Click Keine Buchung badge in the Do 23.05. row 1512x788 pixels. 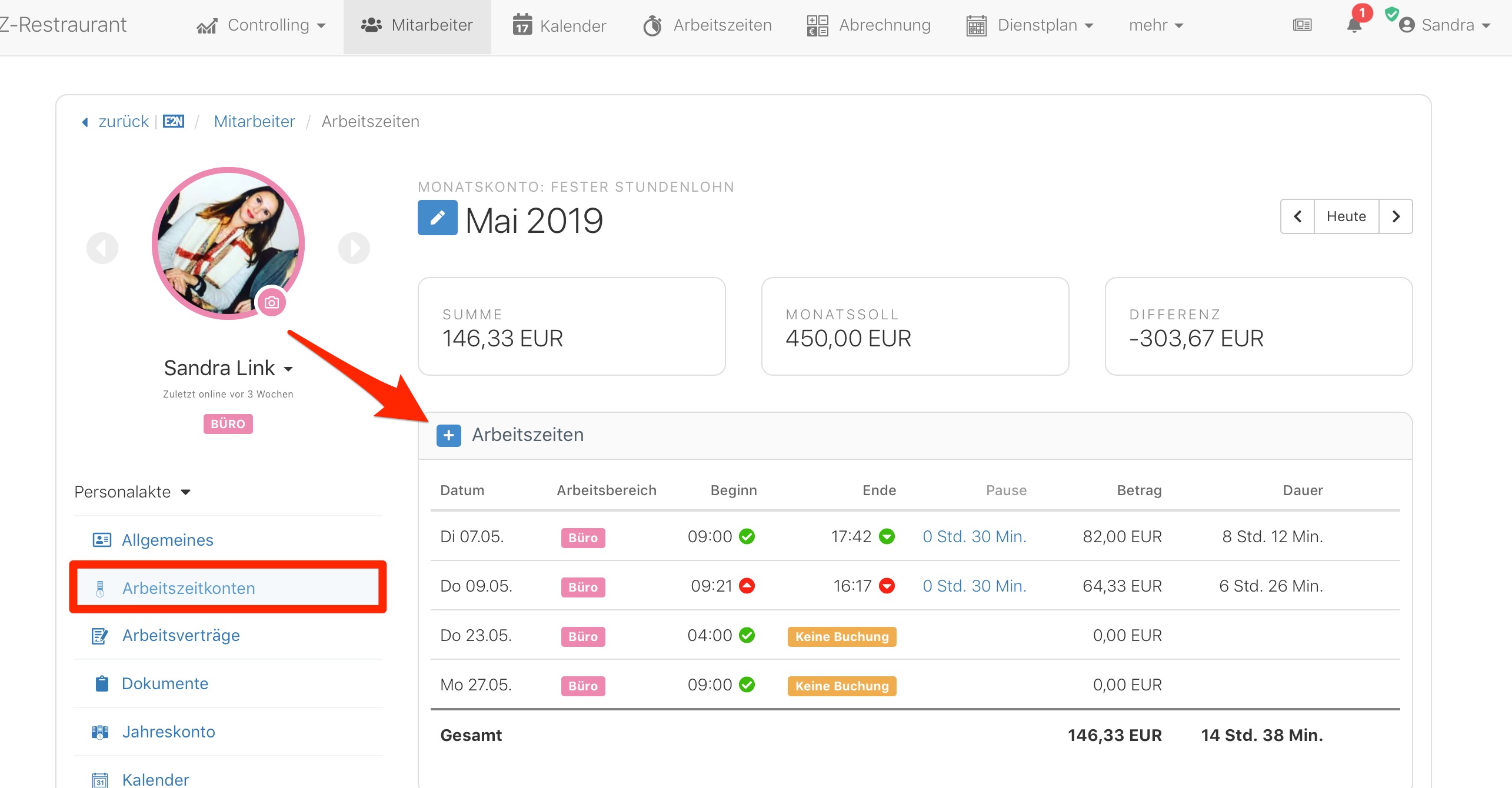842,636
